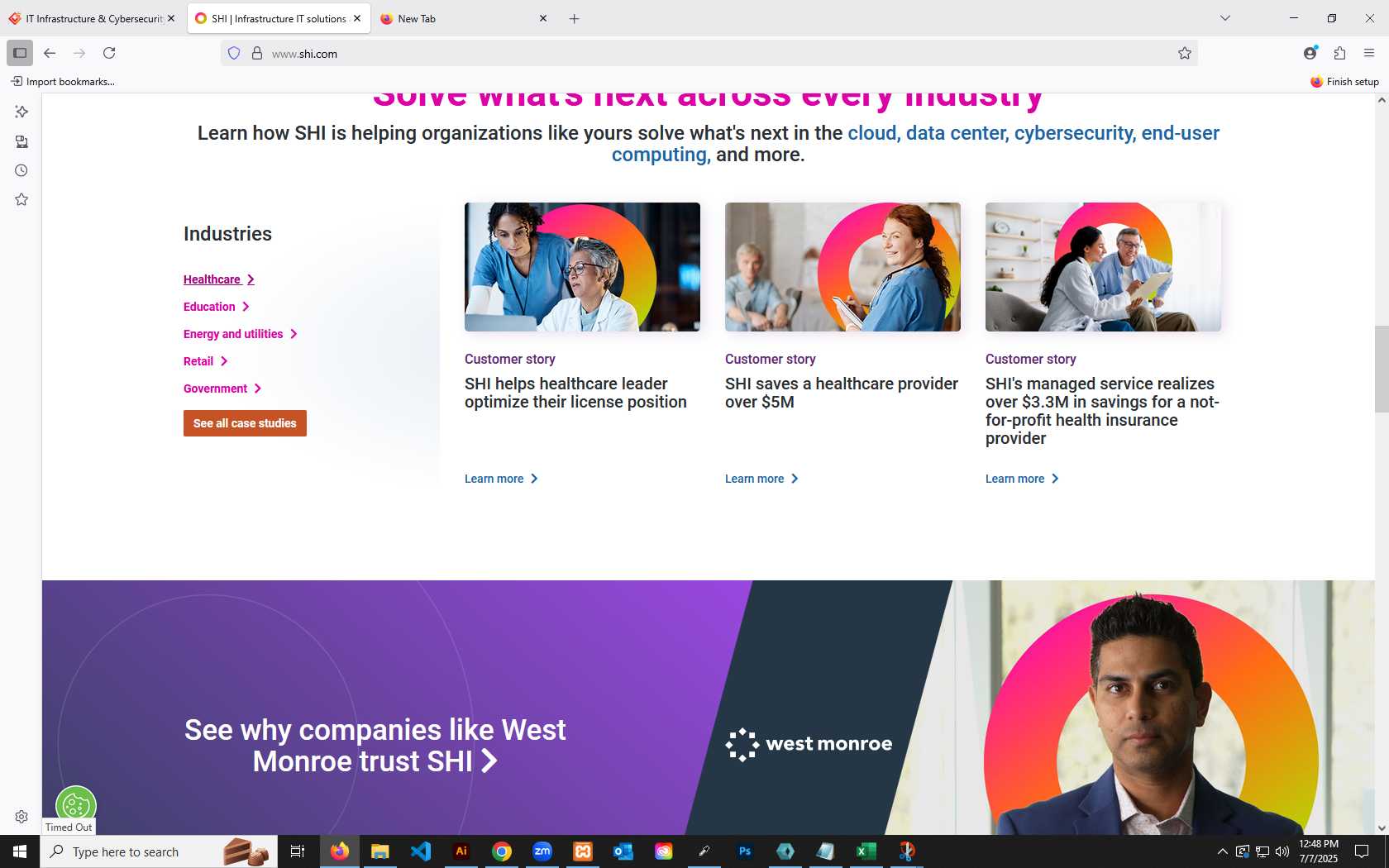This screenshot has width=1389, height=868.
Task: Bookmark this page with star icon
Action: (x=1185, y=54)
